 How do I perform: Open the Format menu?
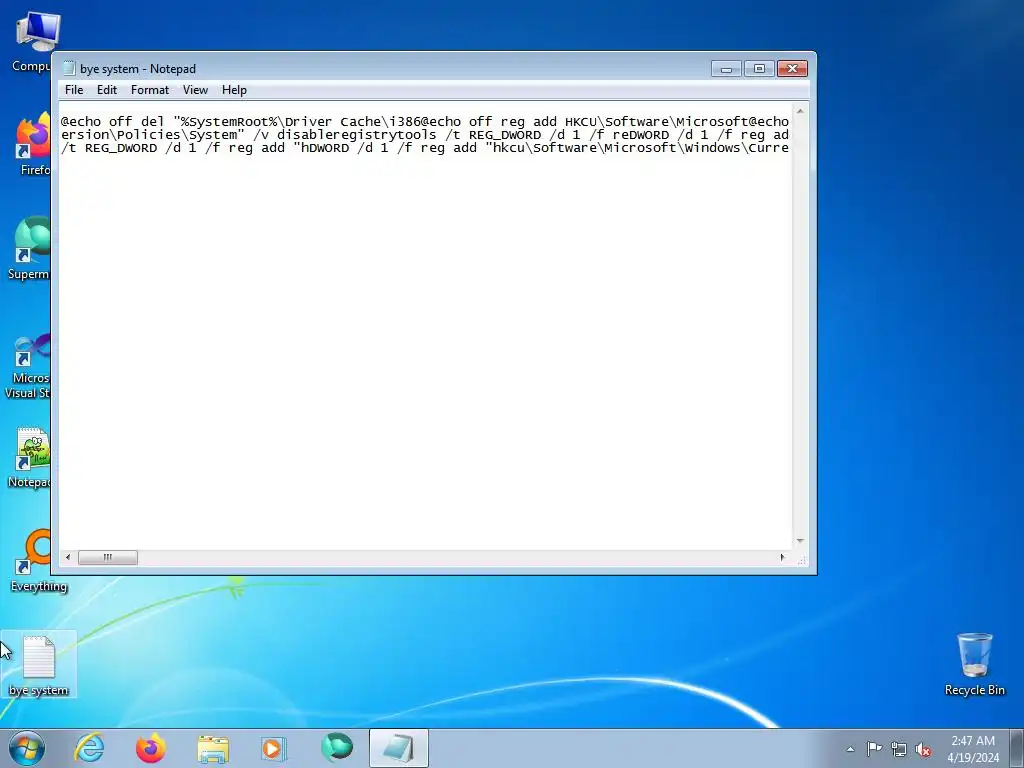click(x=150, y=90)
